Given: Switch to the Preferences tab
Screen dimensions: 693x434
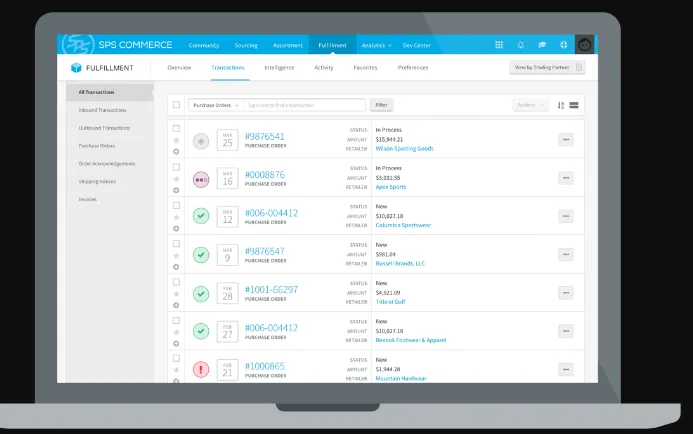Looking at the screenshot, I should click(413, 68).
